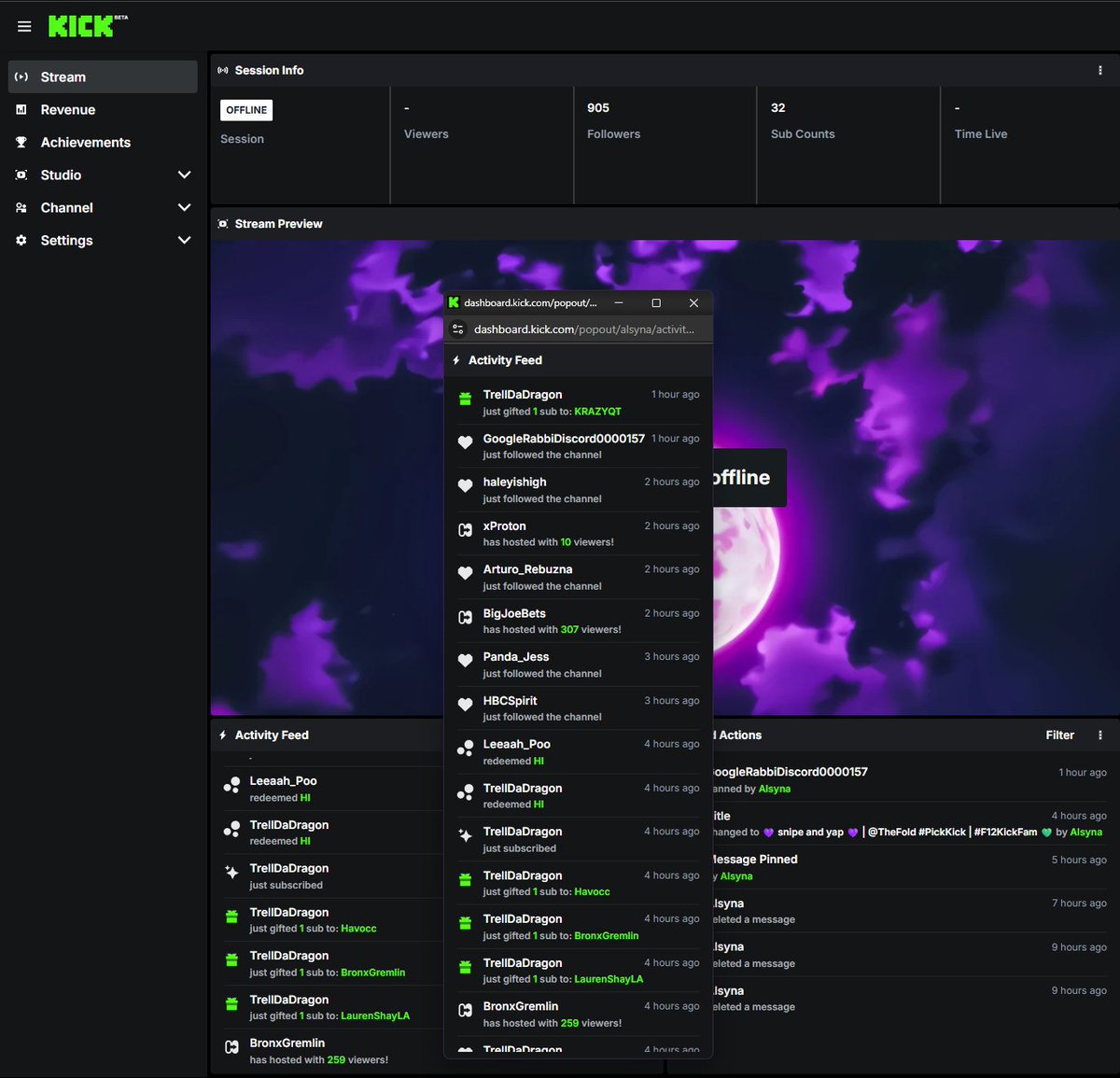Click host icon beside BronxGremlin in dashboard feed
The width and height of the screenshot is (1120, 1078).
pyautogui.click(x=231, y=1048)
